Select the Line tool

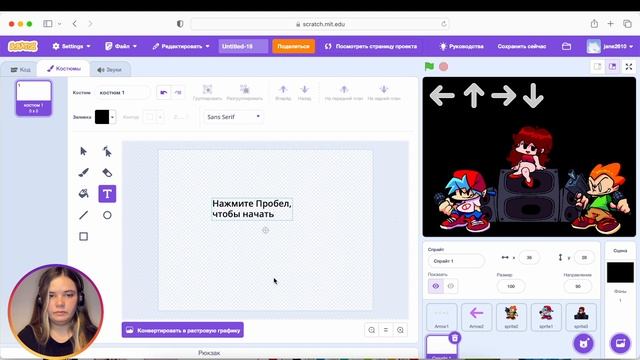click(83, 215)
